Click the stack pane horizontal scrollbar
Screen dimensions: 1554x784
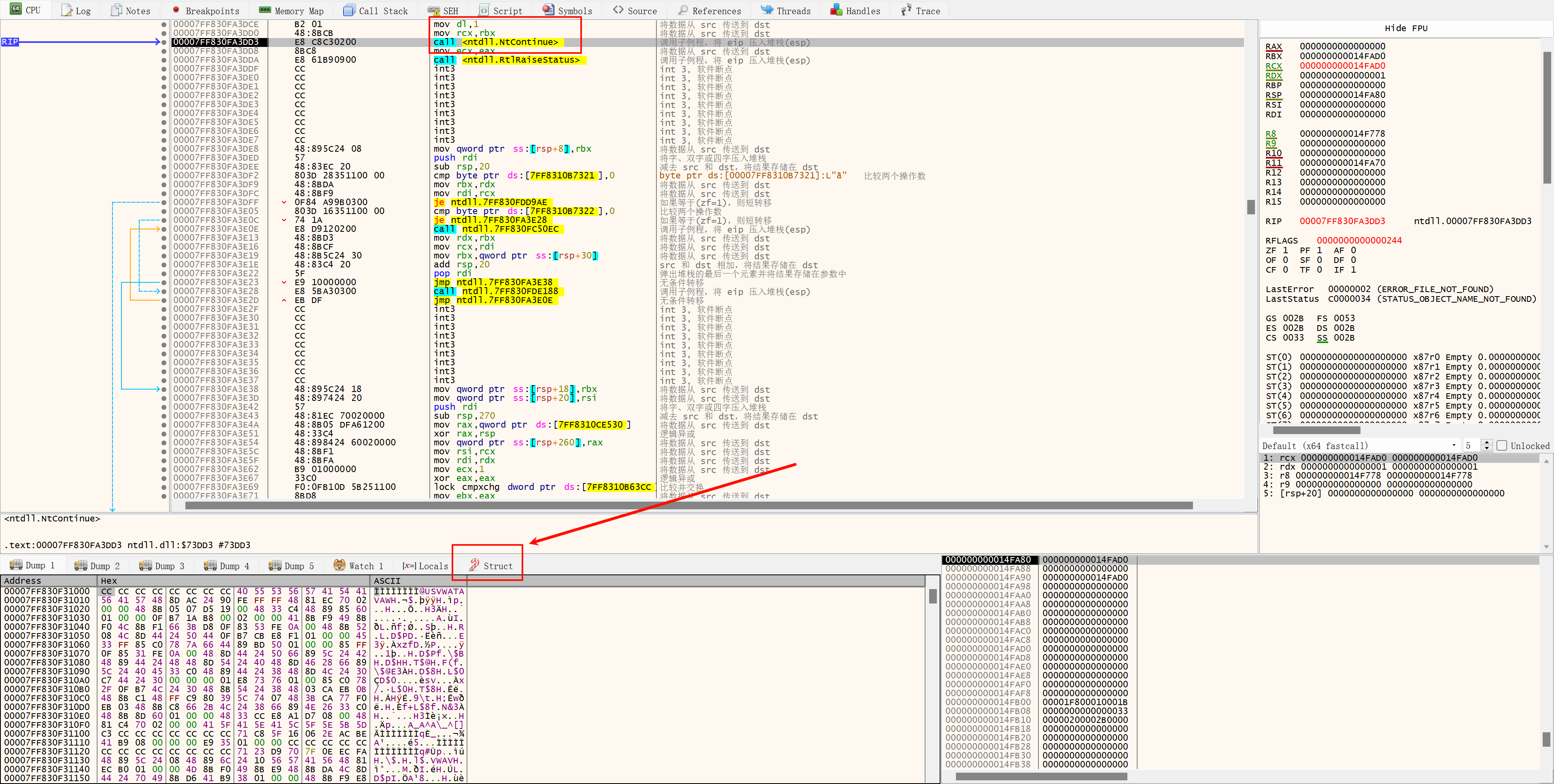click(x=1041, y=776)
